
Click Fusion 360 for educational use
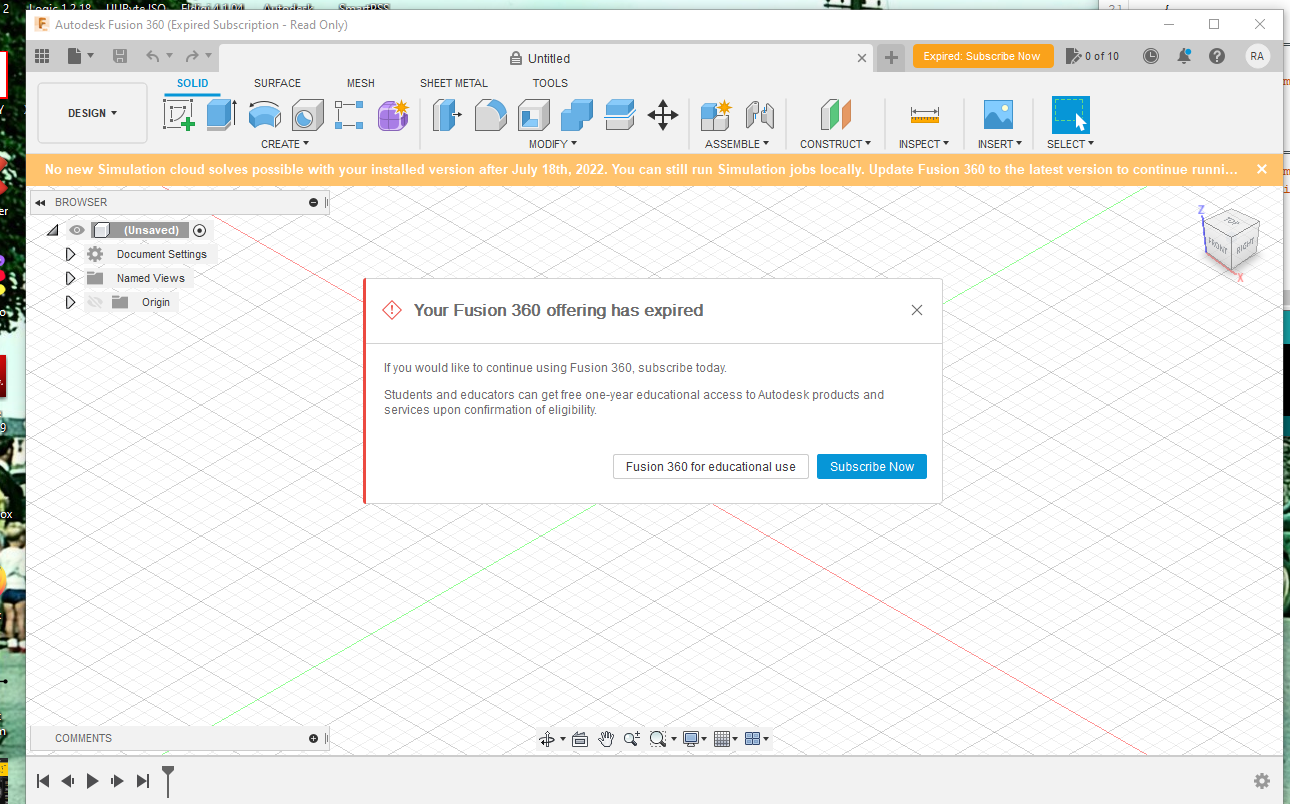[710, 466]
